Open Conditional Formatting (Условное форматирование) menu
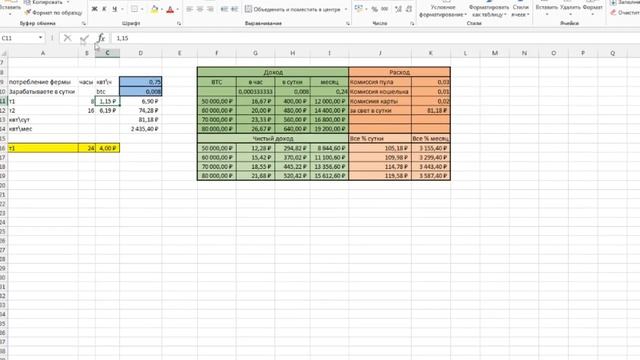The height and width of the screenshot is (360, 640). point(443,10)
